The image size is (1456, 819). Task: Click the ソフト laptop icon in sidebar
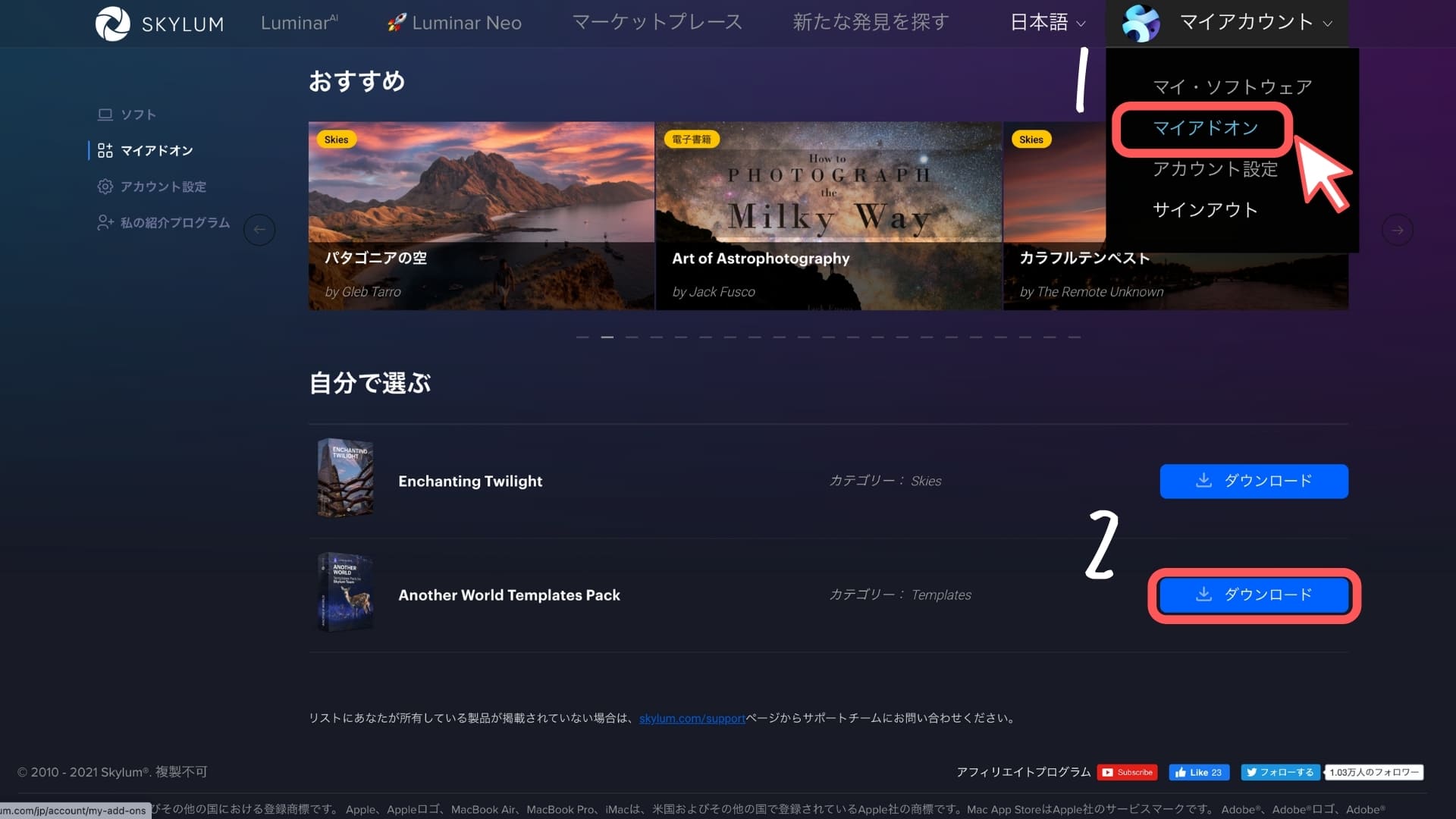click(105, 115)
